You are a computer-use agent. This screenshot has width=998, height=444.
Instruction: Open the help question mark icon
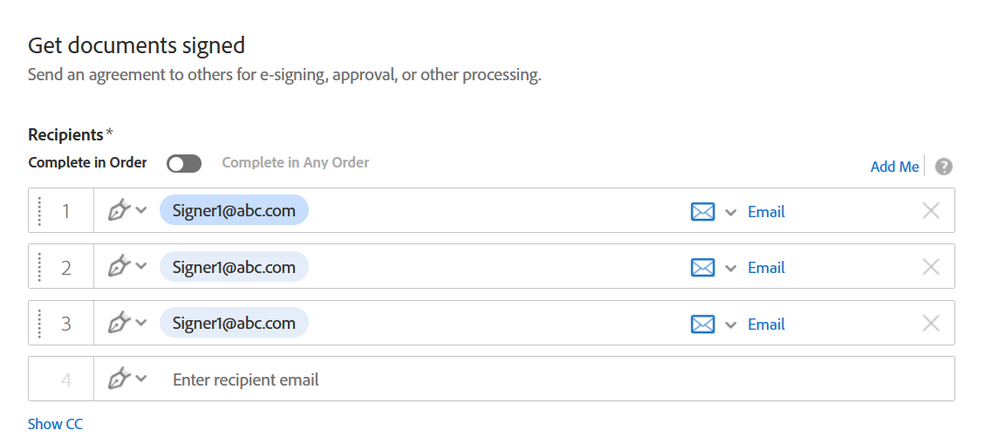[944, 167]
